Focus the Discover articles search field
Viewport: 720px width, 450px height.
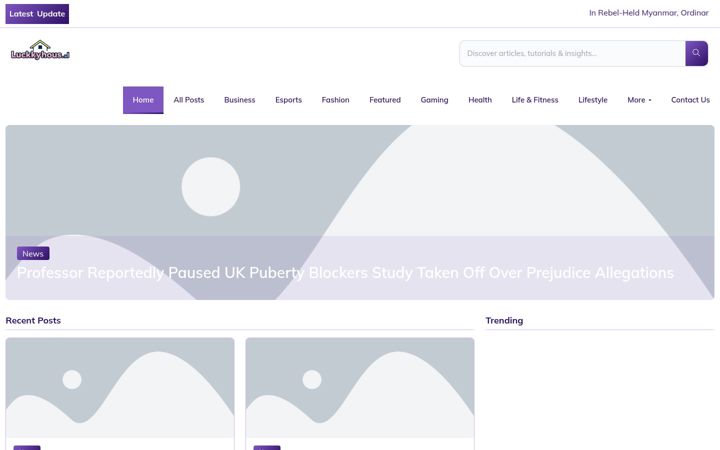coord(572,53)
